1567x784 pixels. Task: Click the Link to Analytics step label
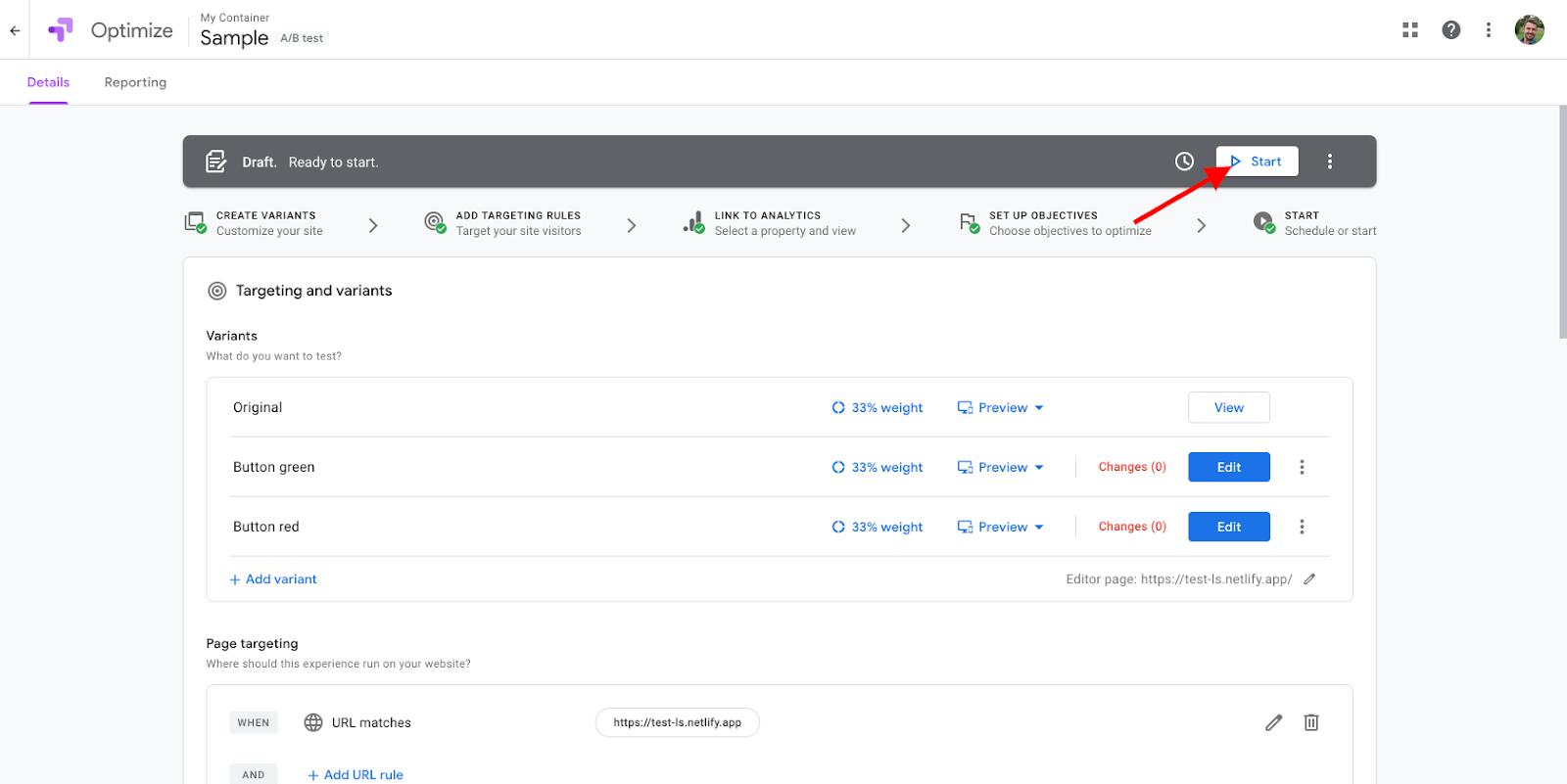point(768,215)
